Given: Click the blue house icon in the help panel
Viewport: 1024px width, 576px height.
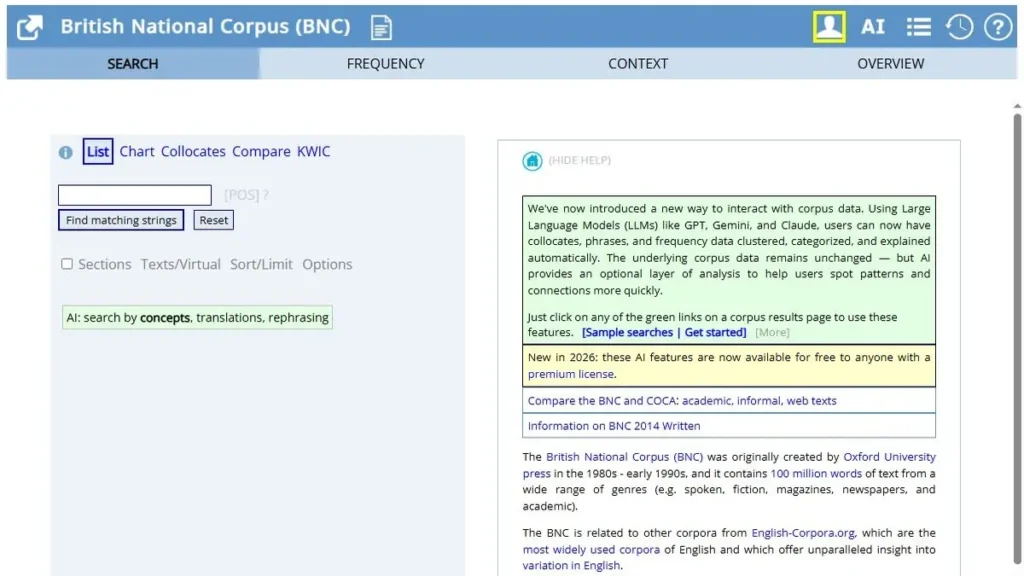Looking at the screenshot, I should pos(531,161).
